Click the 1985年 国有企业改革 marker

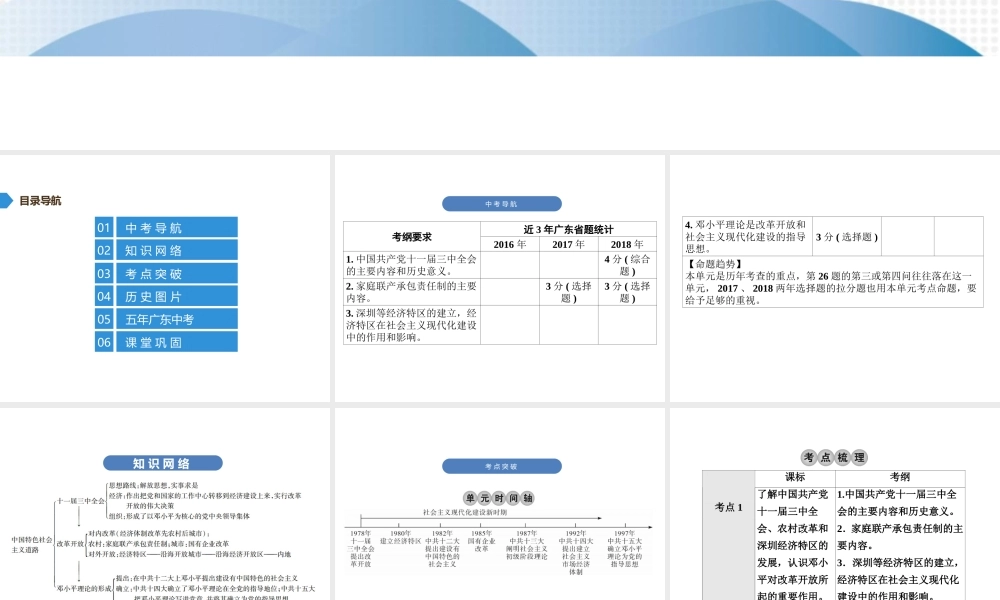(482, 541)
